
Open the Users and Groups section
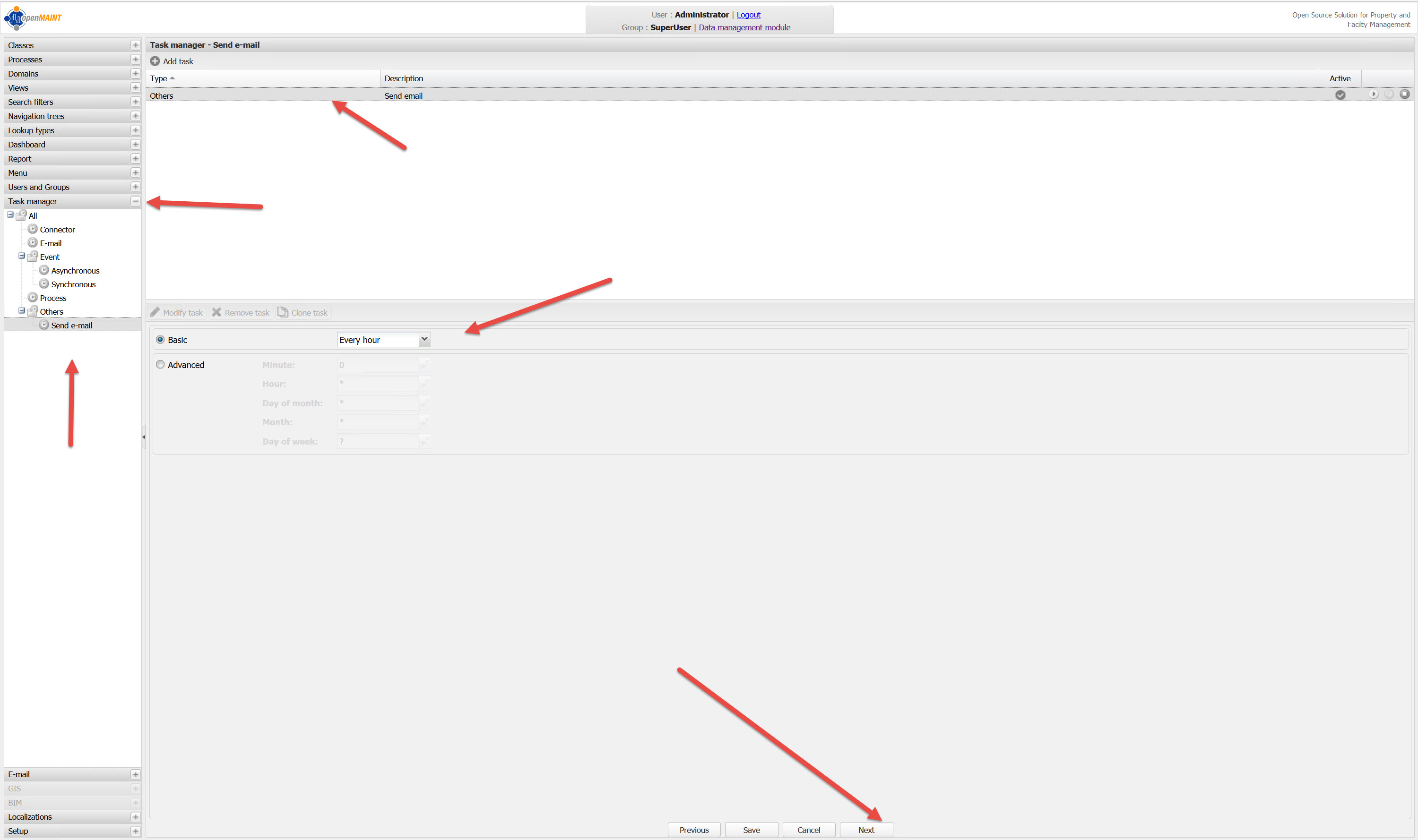click(38, 188)
